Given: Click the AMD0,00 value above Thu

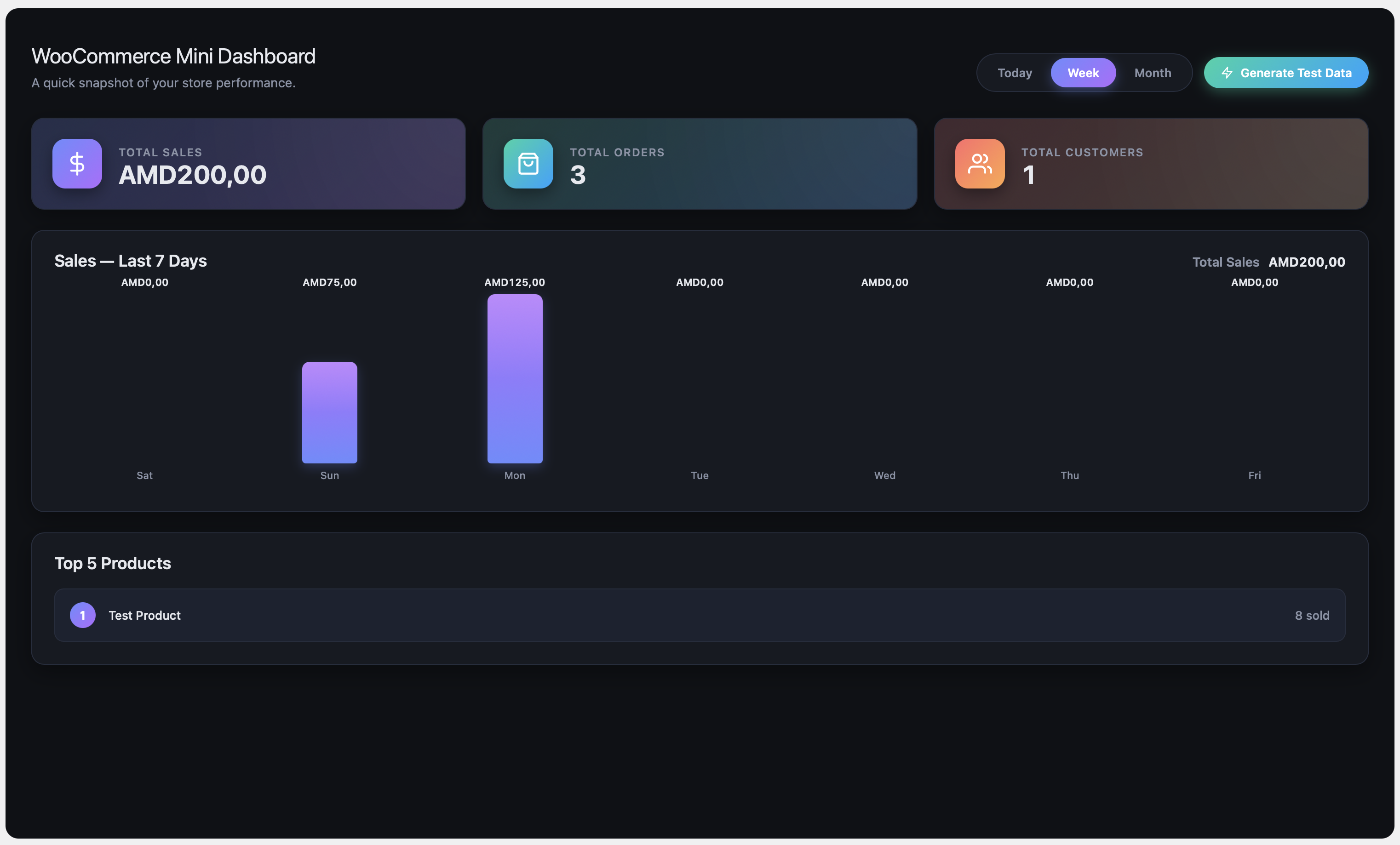Looking at the screenshot, I should pos(1070,282).
